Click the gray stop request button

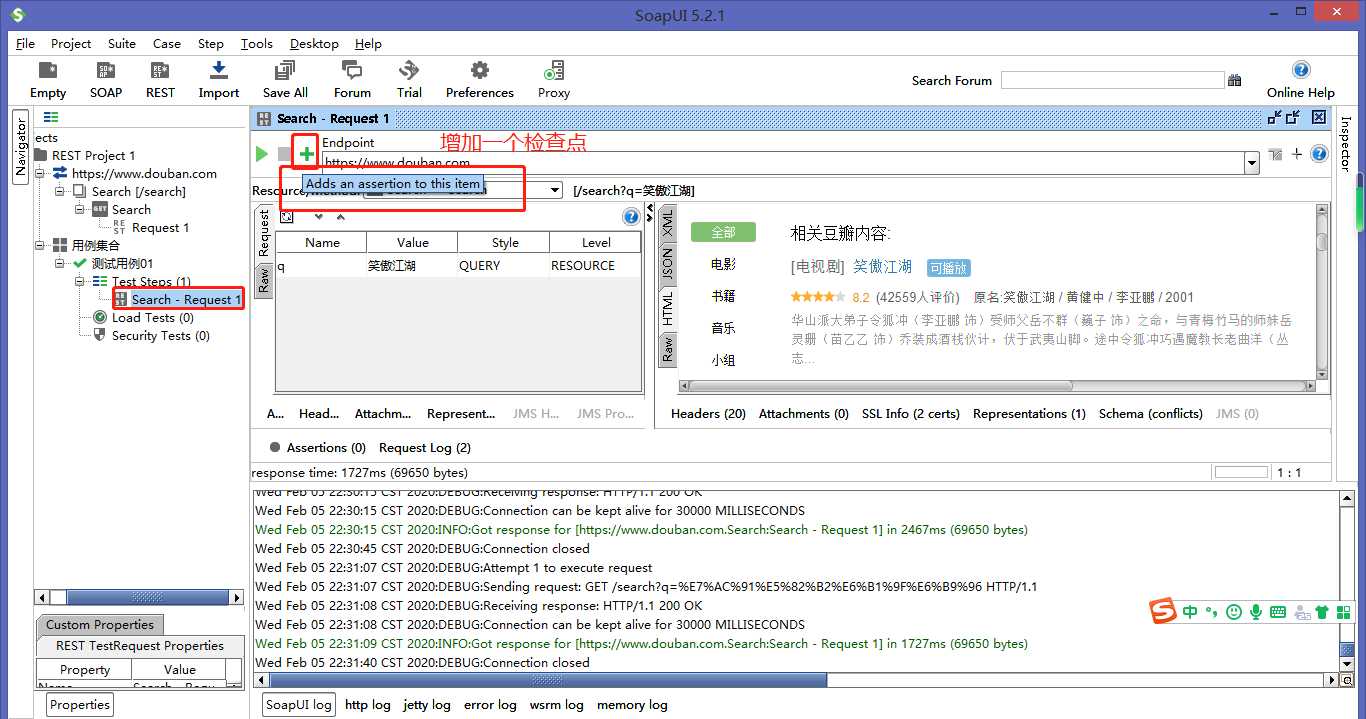point(284,154)
